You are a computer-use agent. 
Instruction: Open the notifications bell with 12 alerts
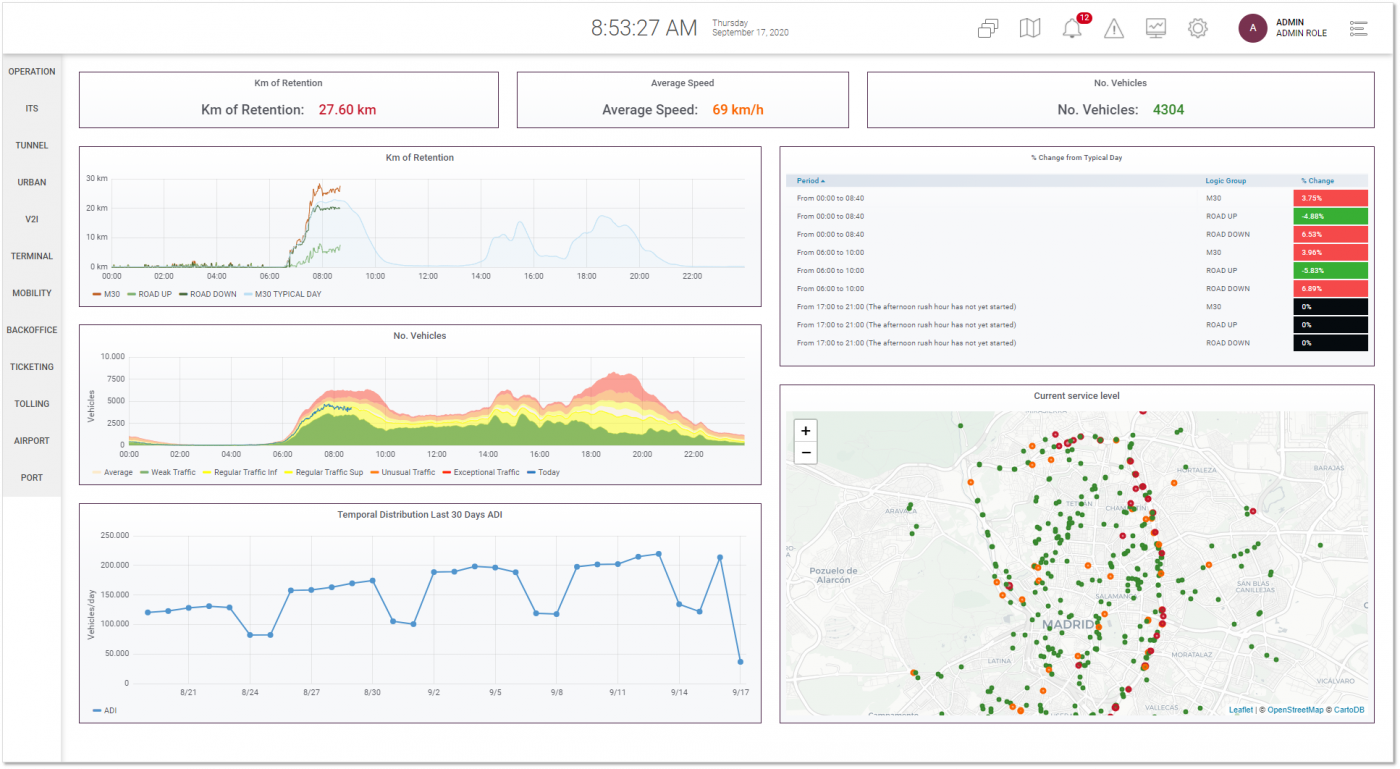pyautogui.click(x=1073, y=27)
